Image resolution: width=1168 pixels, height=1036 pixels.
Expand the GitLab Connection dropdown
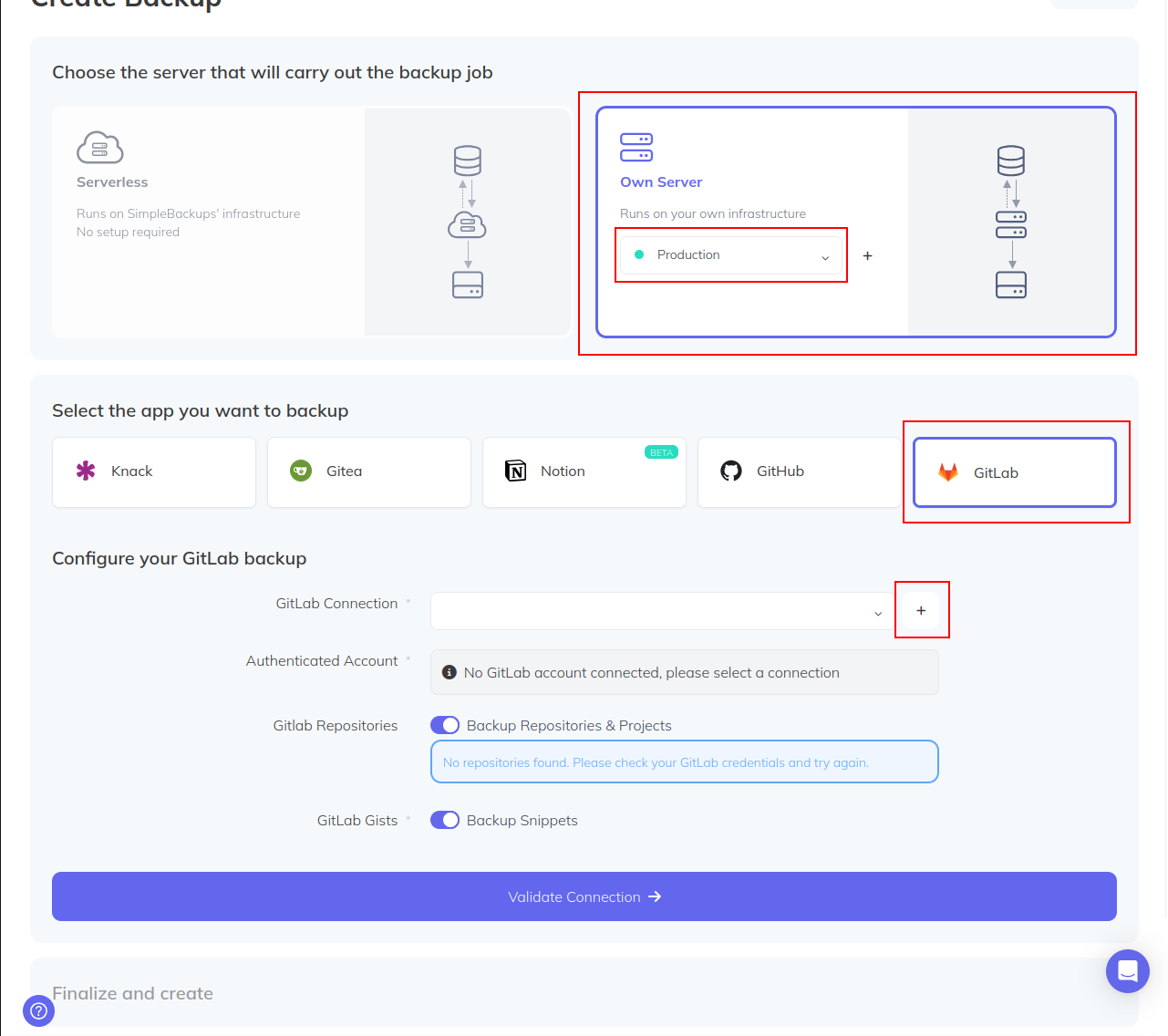tap(663, 611)
